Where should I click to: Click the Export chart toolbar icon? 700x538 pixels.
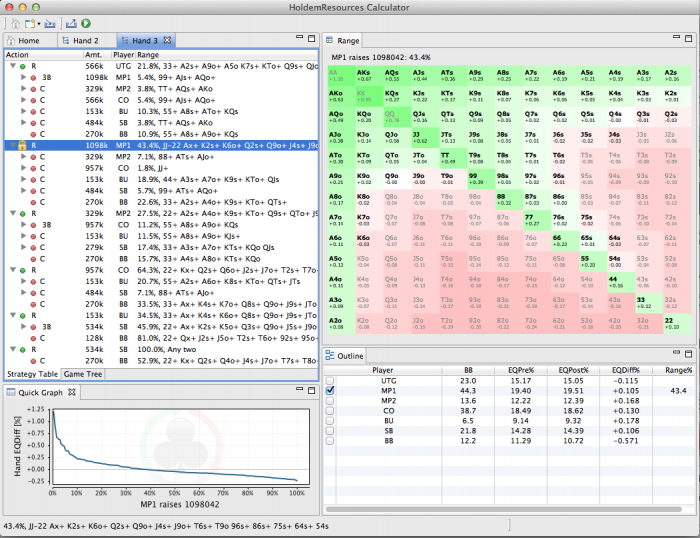(71, 23)
